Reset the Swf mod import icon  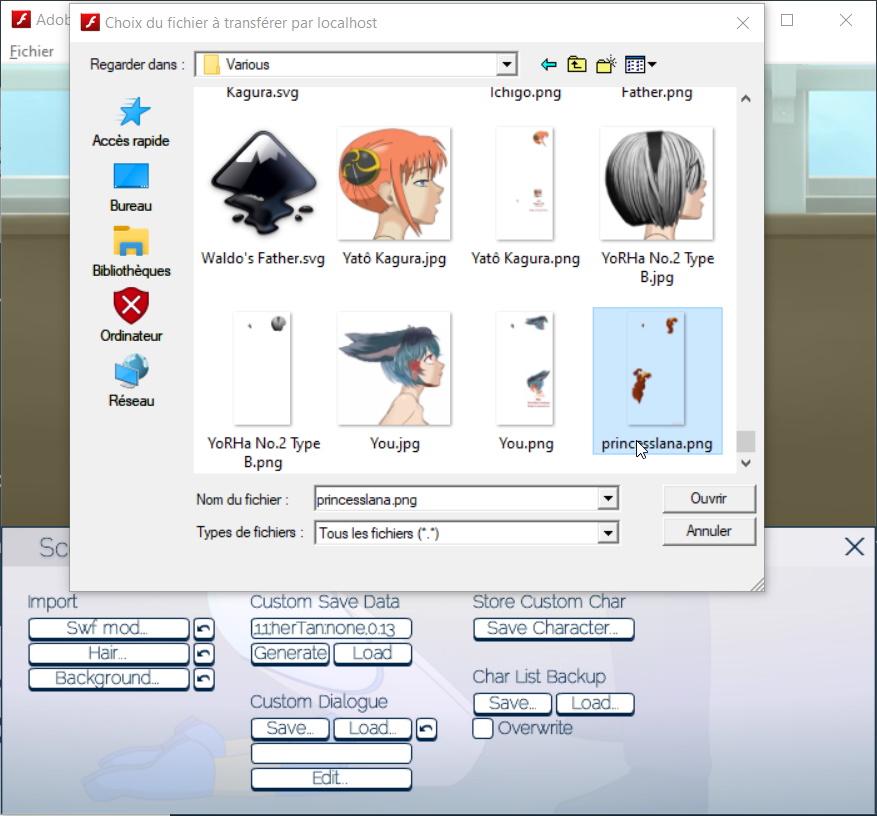tap(203, 628)
